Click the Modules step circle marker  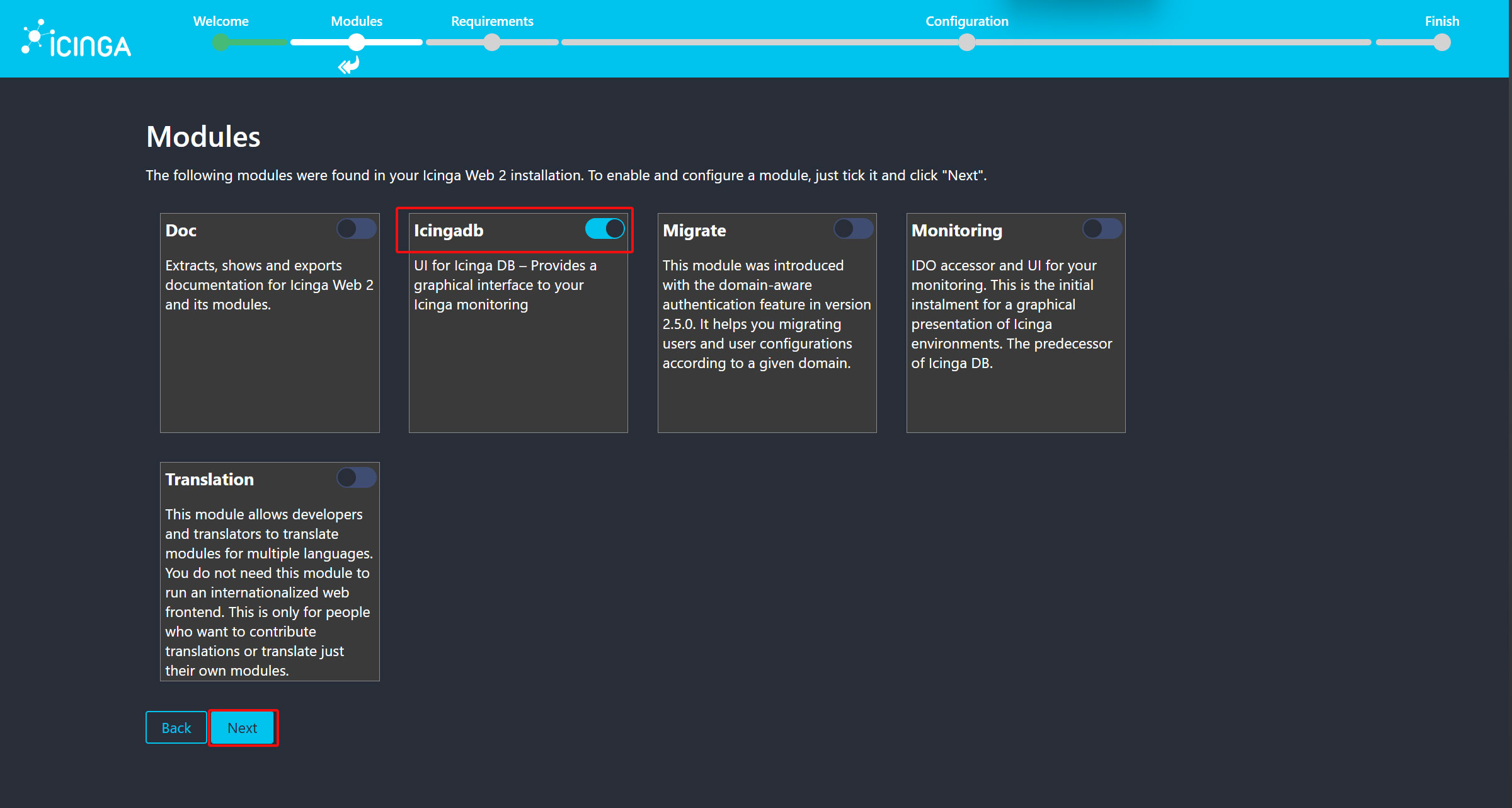pos(357,42)
